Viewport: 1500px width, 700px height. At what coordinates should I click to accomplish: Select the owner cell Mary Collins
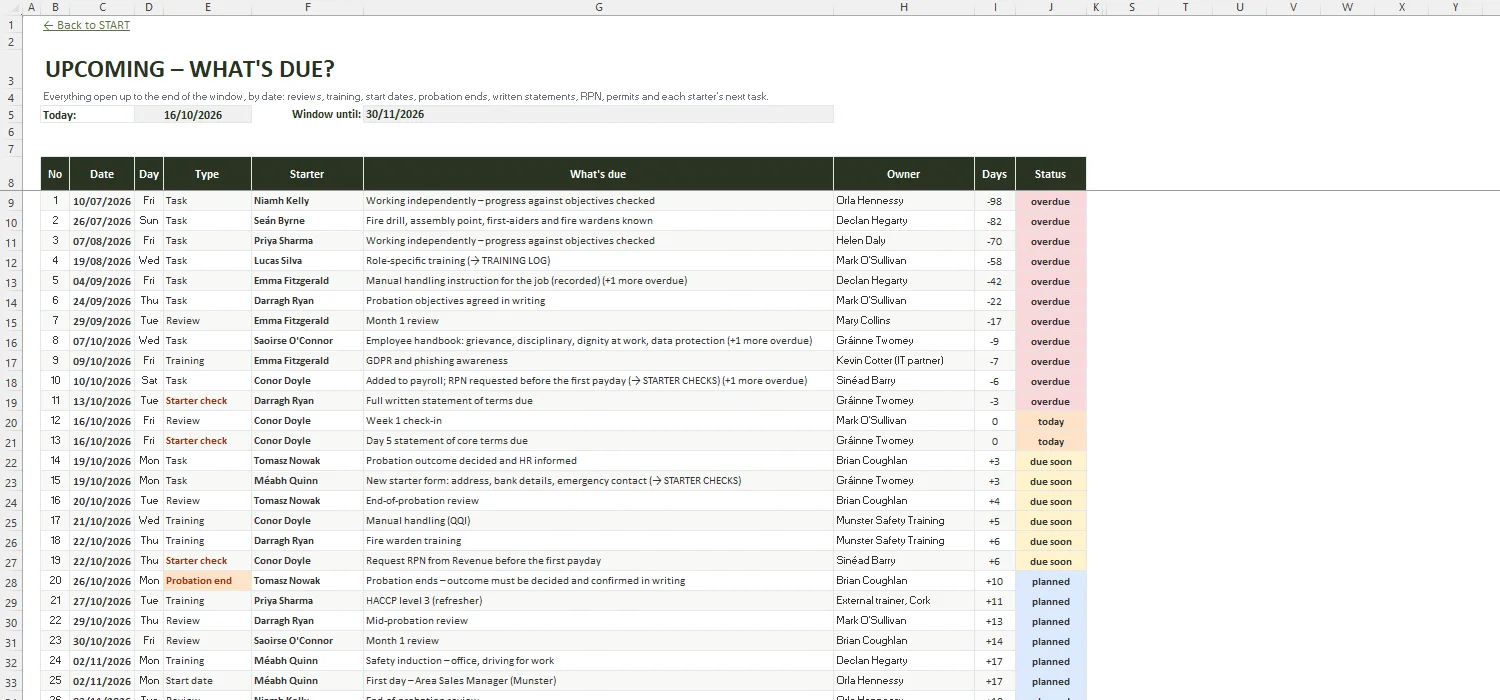904,321
